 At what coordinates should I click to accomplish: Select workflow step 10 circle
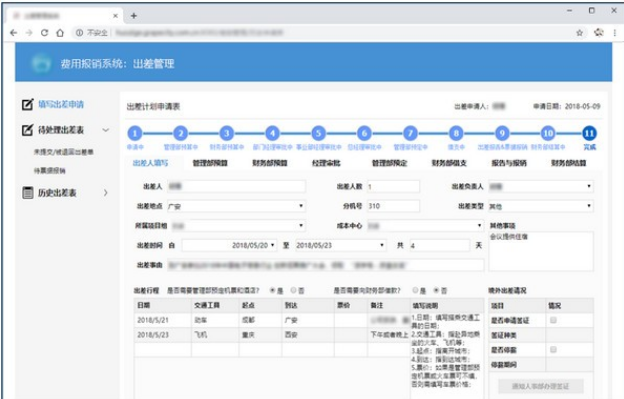click(548, 133)
